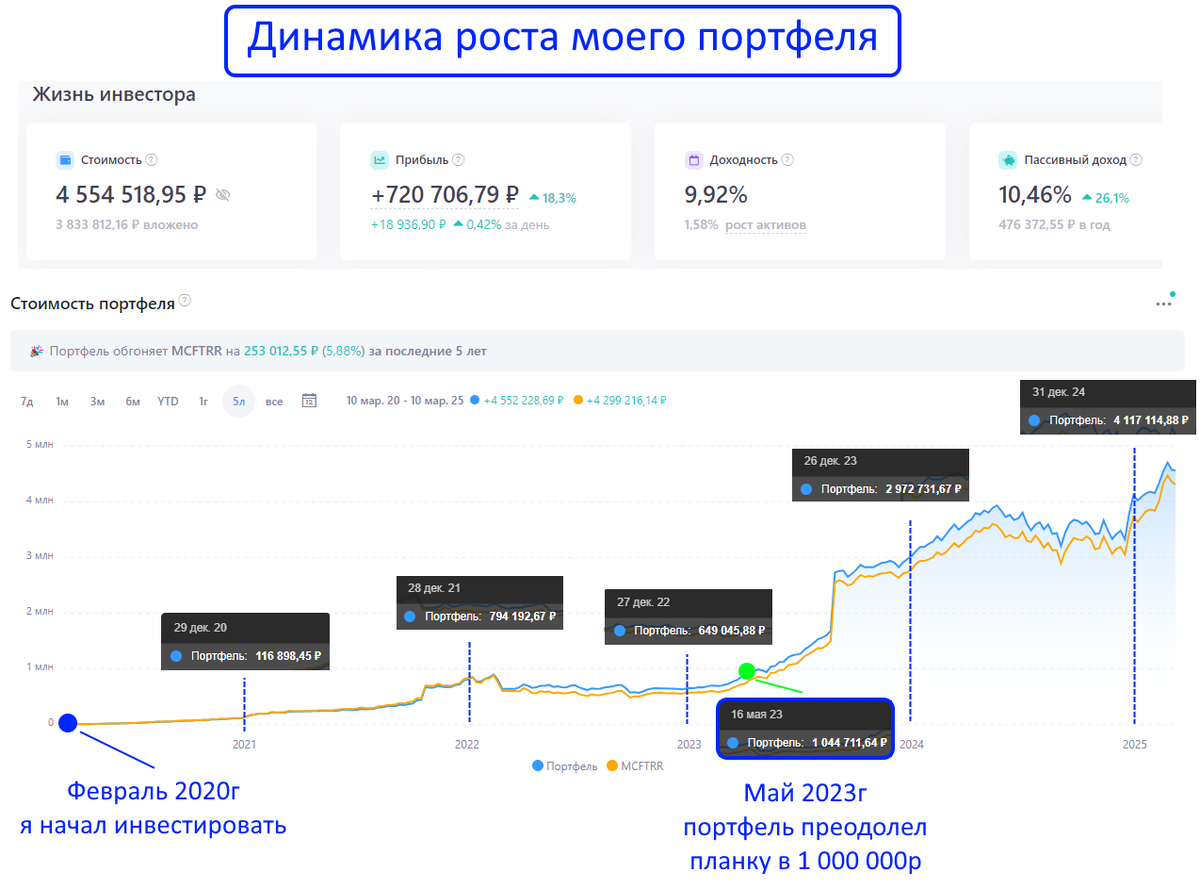Click the рост активов underlined link
The width and height of the screenshot is (1200, 888).
(x=766, y=225)
